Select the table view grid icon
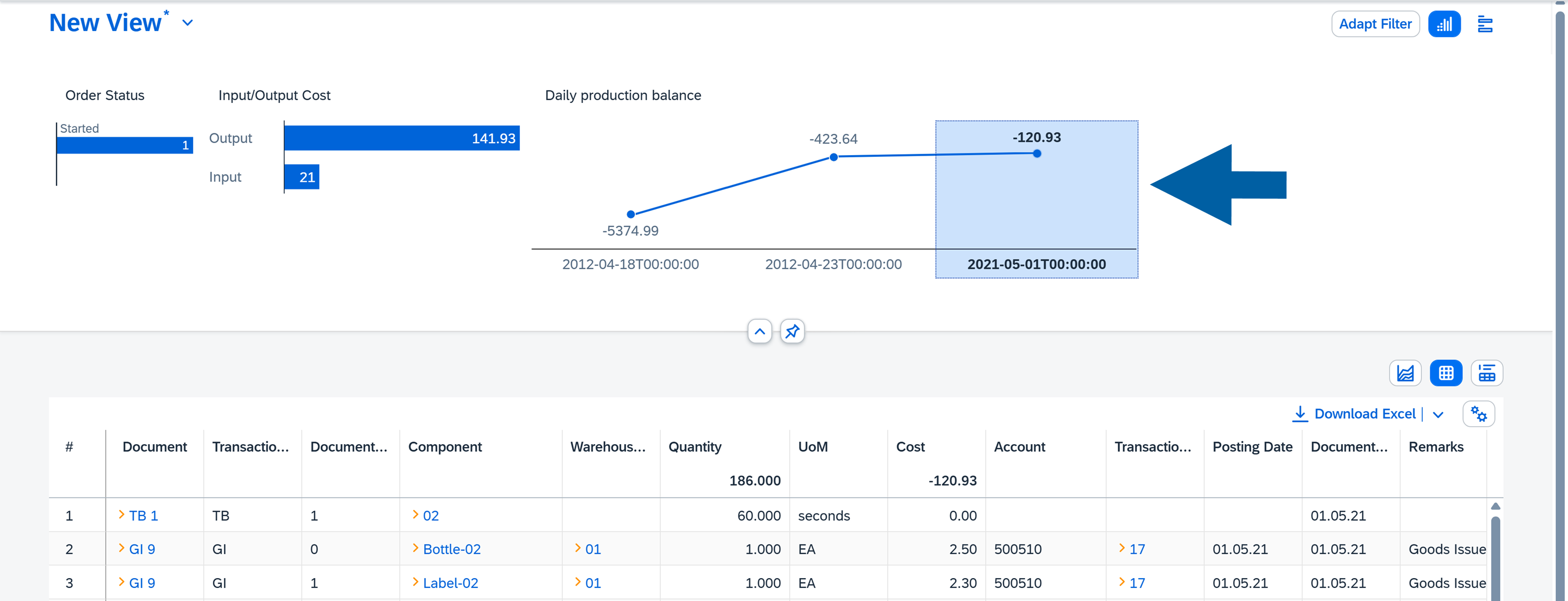The width and height of the screenshot is (1568, 601). click(1446, 372)
